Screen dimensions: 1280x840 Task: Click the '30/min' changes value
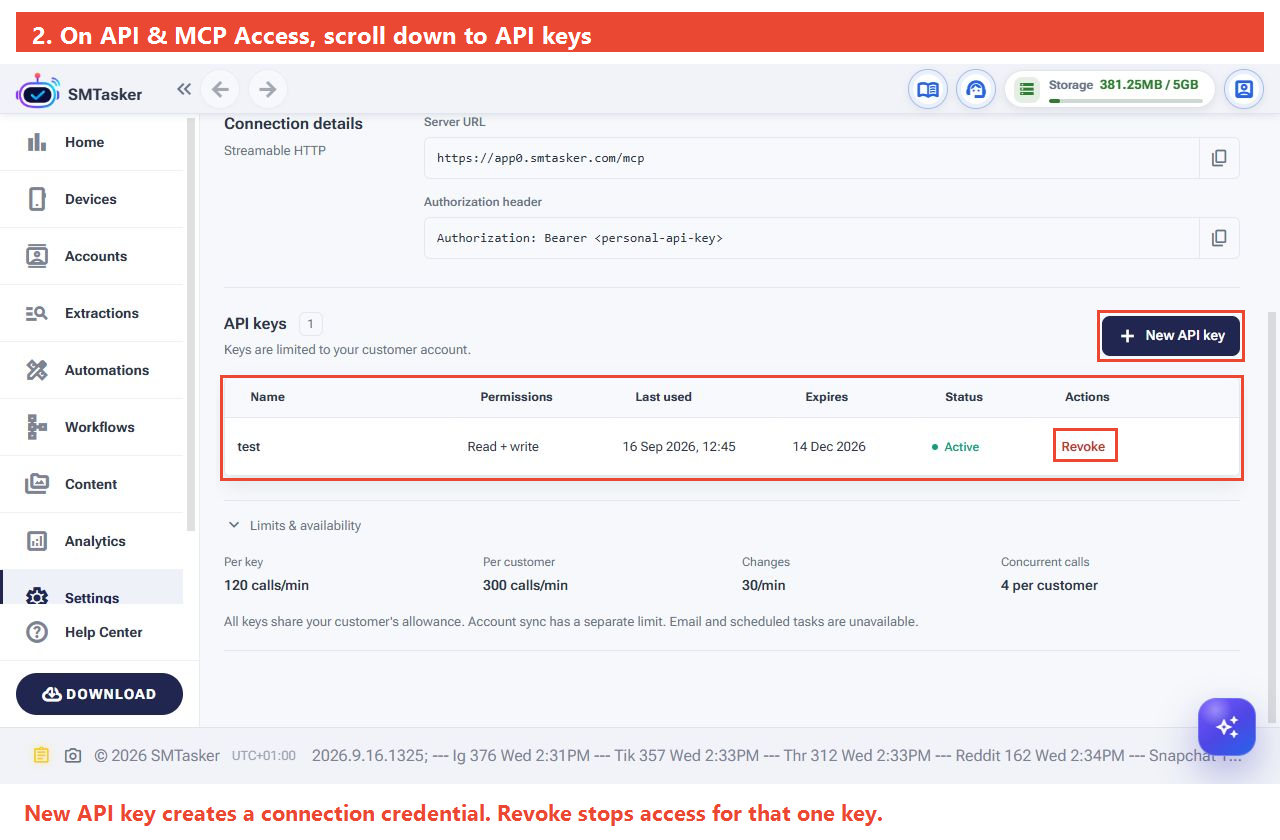click(764, 585)
